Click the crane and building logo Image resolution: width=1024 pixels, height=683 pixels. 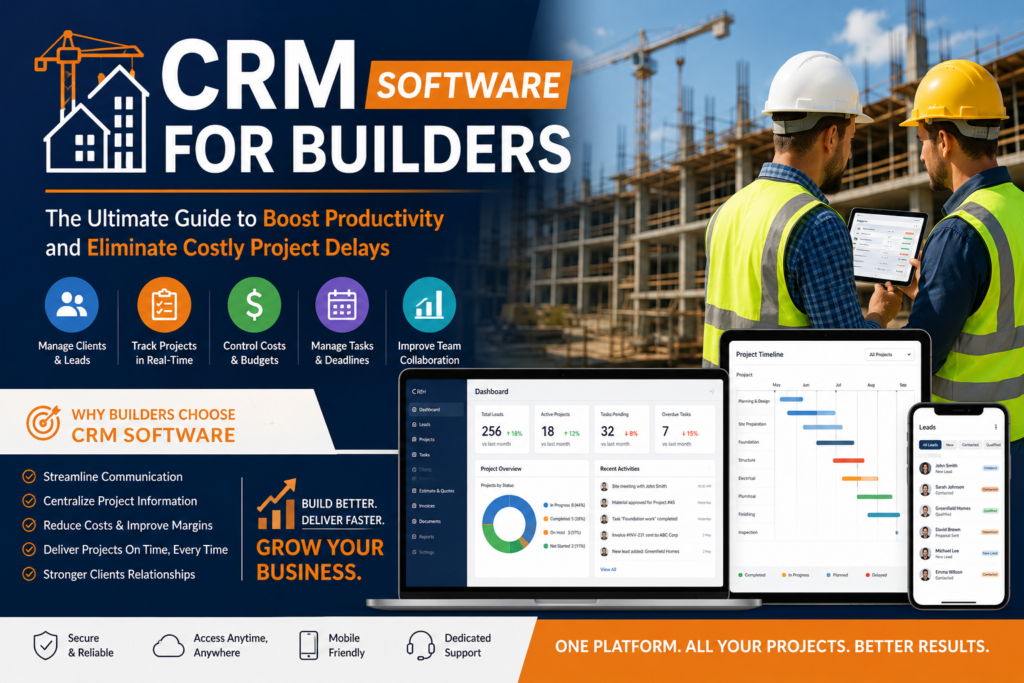tap(92, 102)
